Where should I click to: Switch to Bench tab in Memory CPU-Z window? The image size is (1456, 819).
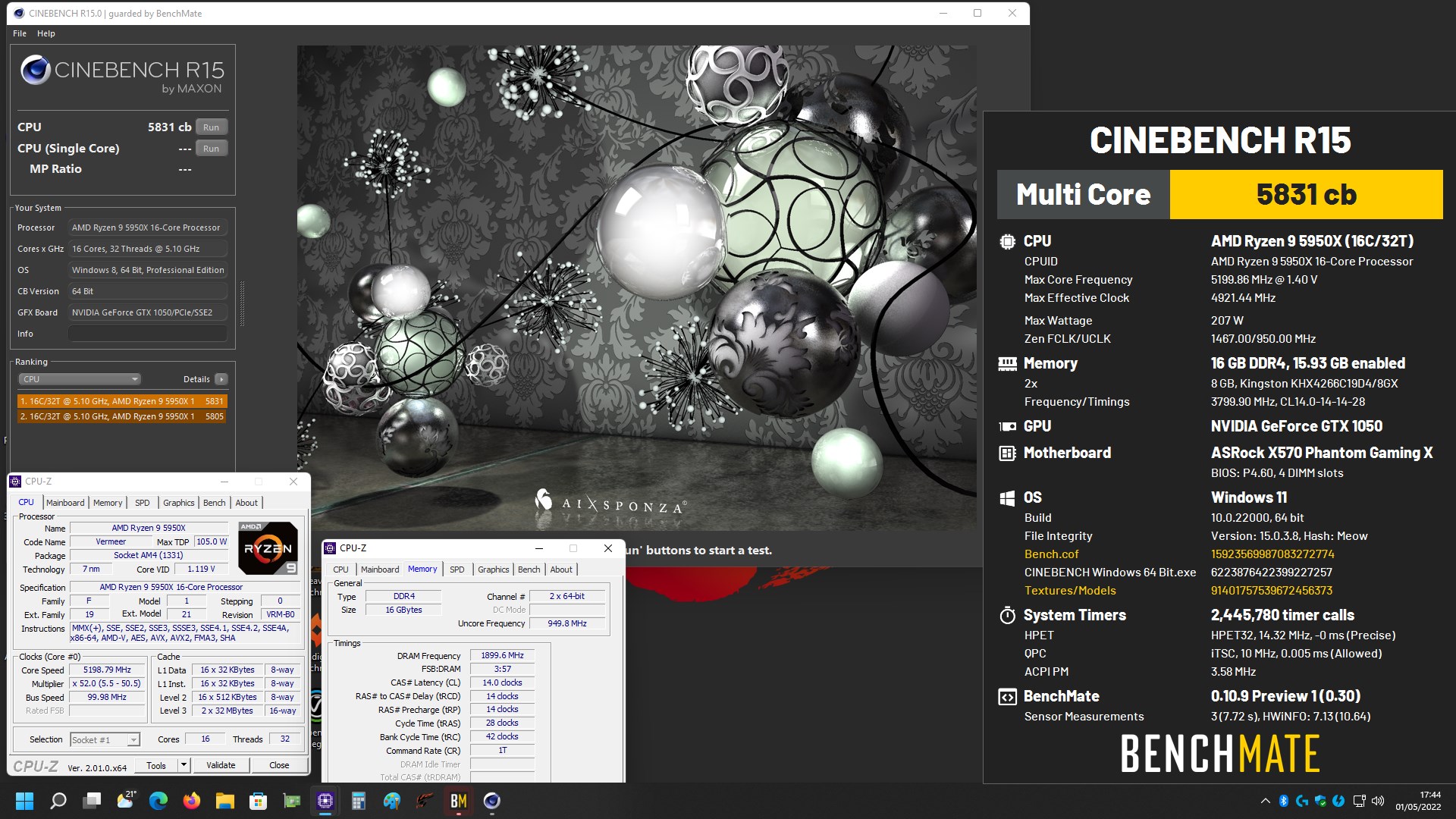click(529, 570)
